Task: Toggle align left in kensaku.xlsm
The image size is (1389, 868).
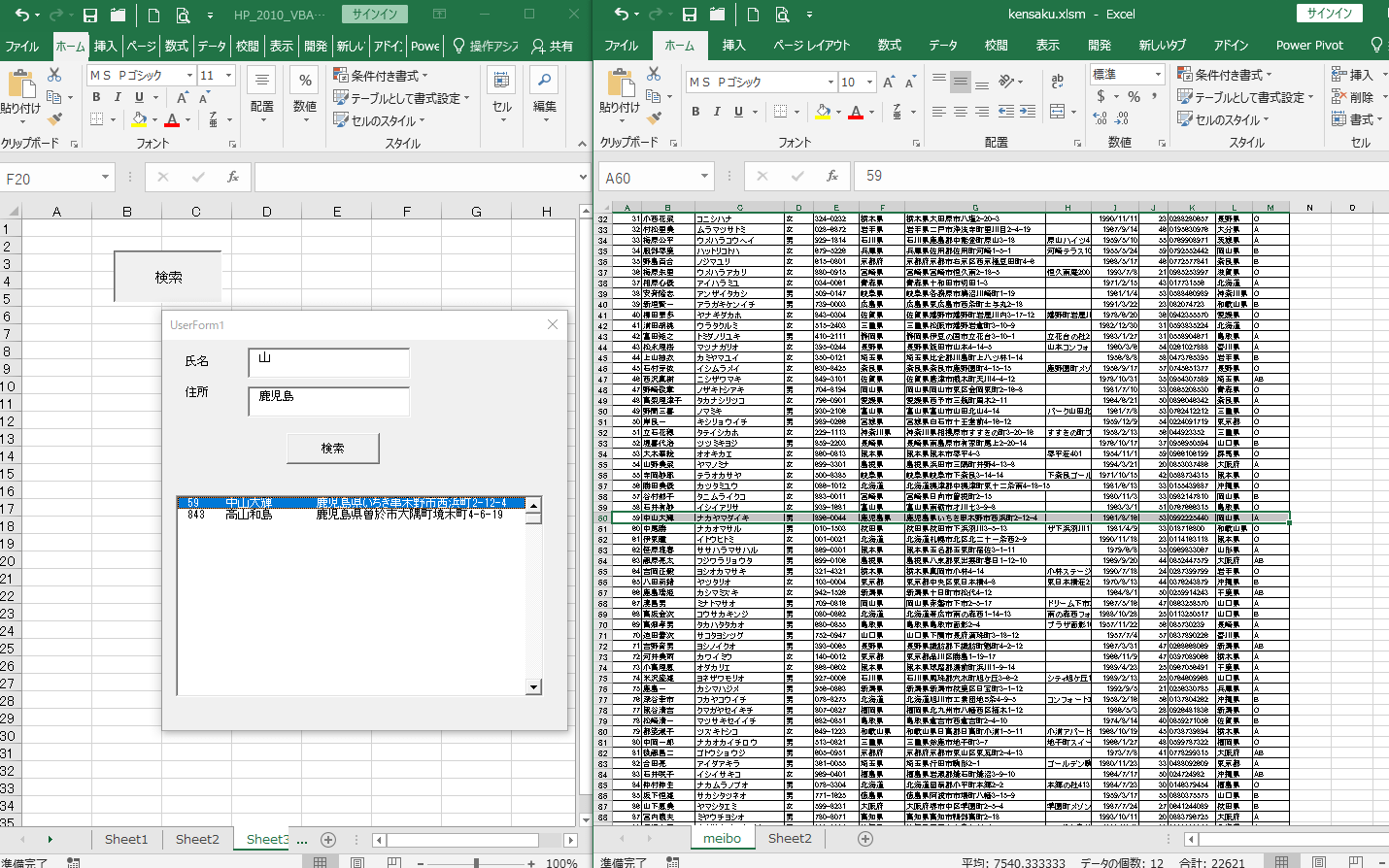Action: coord(938,113)
